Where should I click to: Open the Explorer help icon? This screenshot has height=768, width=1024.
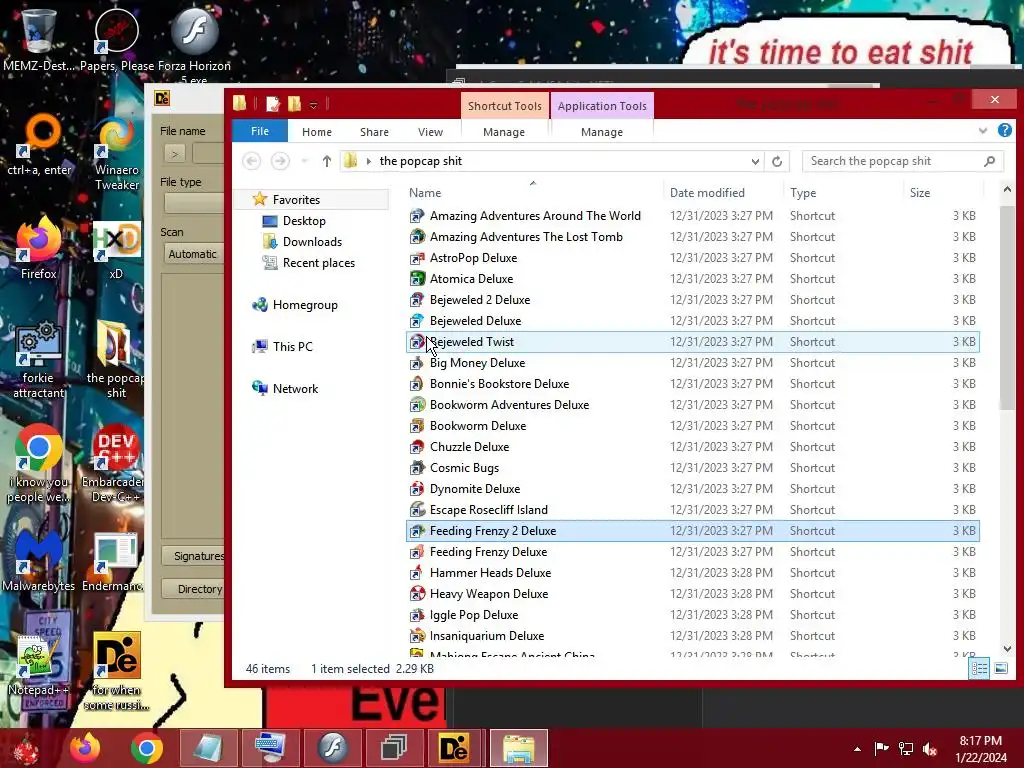[1004, 131]
